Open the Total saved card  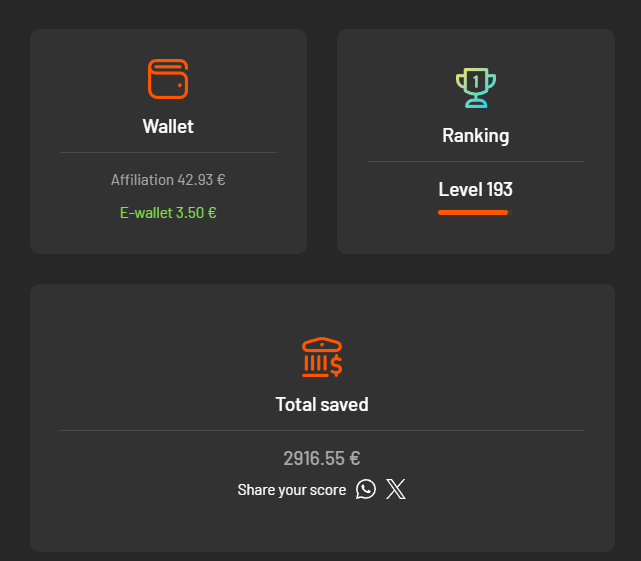pos(323,418)
